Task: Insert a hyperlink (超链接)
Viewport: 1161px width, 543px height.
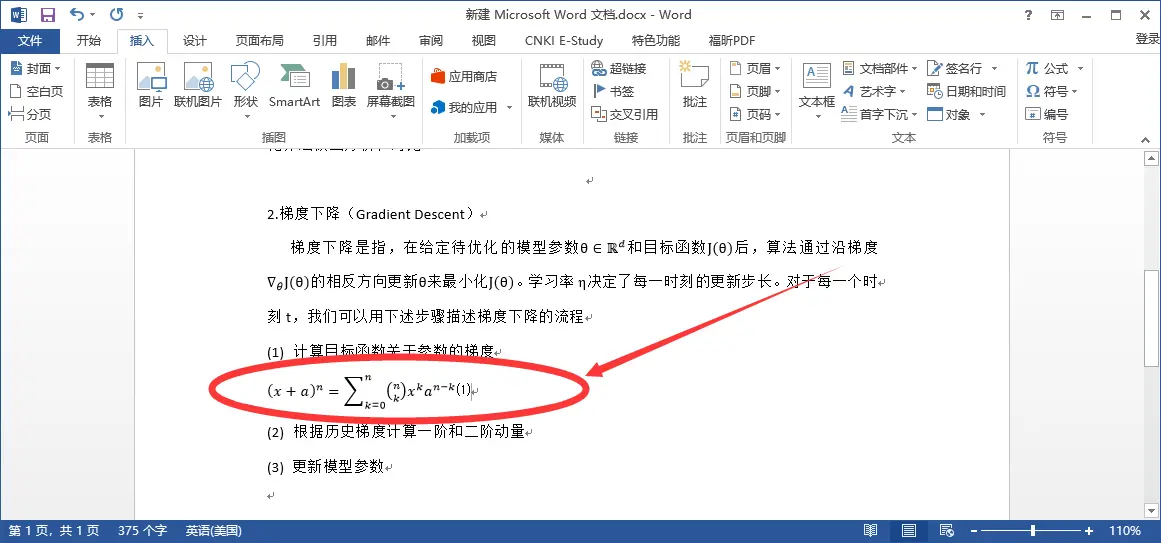Action: pyautogui.click(x=619, y=68)
